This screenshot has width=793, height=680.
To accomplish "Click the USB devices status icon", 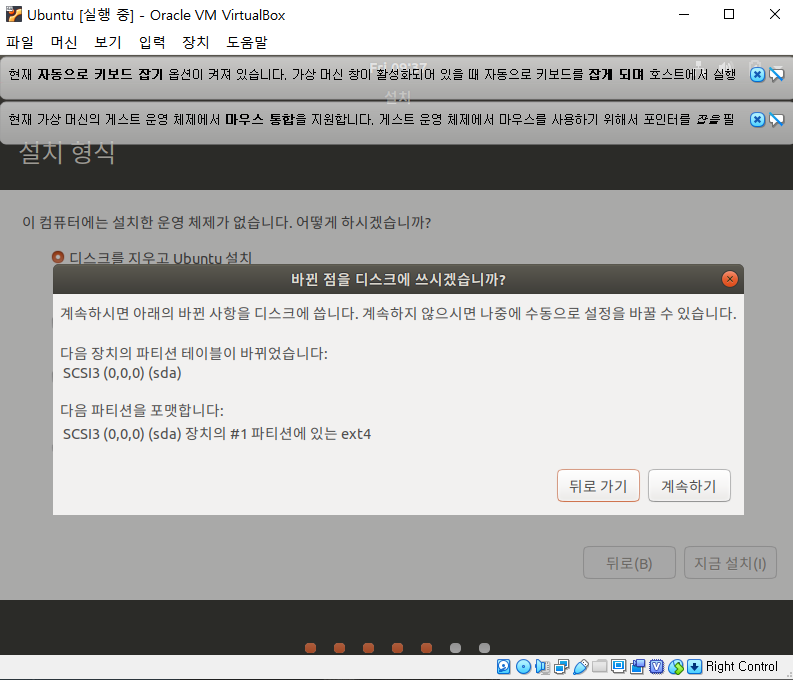I will point(581,667).
